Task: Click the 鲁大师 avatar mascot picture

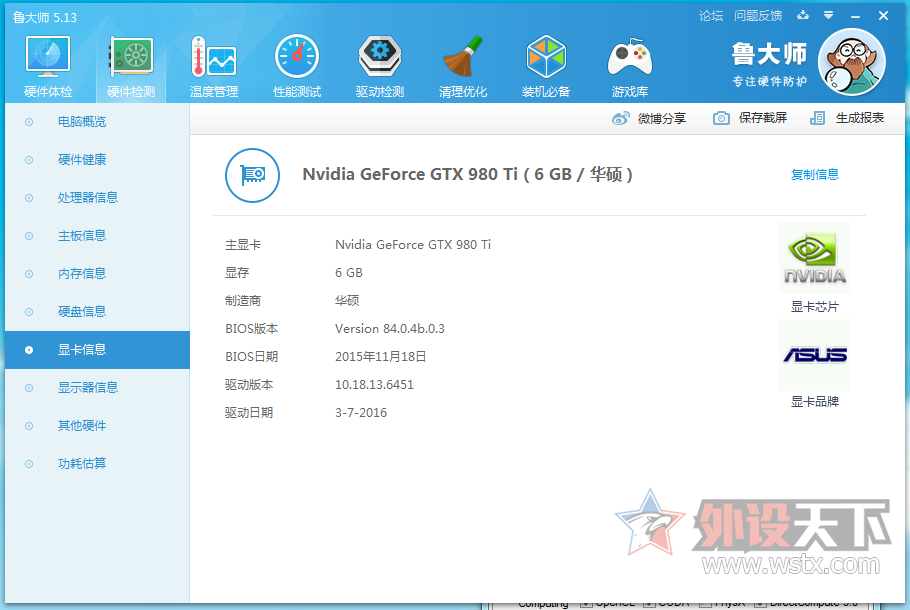Action: tap(851, 60)
